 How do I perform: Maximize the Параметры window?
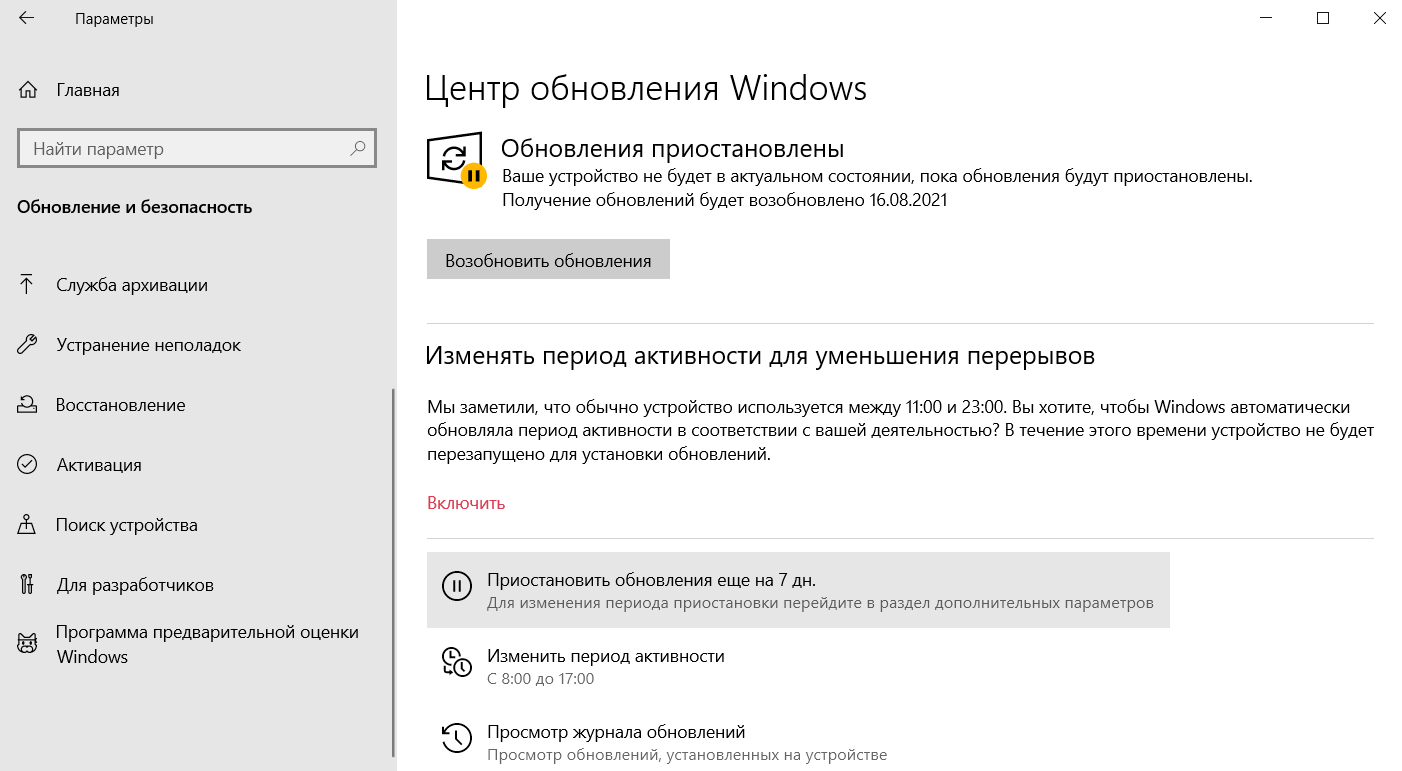point(1323,18)
